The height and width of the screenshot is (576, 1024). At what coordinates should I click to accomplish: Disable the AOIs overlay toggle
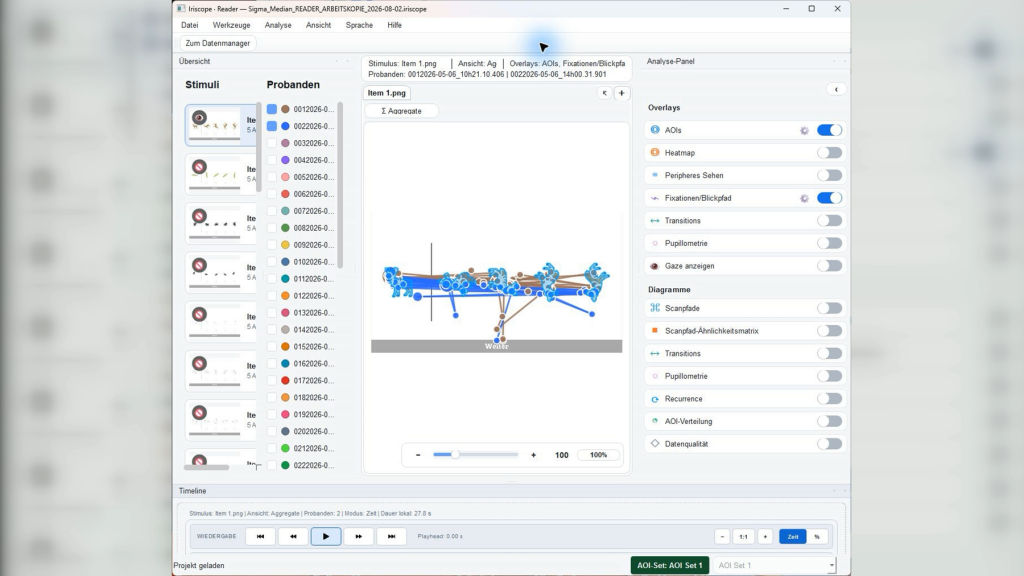click(829, 130)
